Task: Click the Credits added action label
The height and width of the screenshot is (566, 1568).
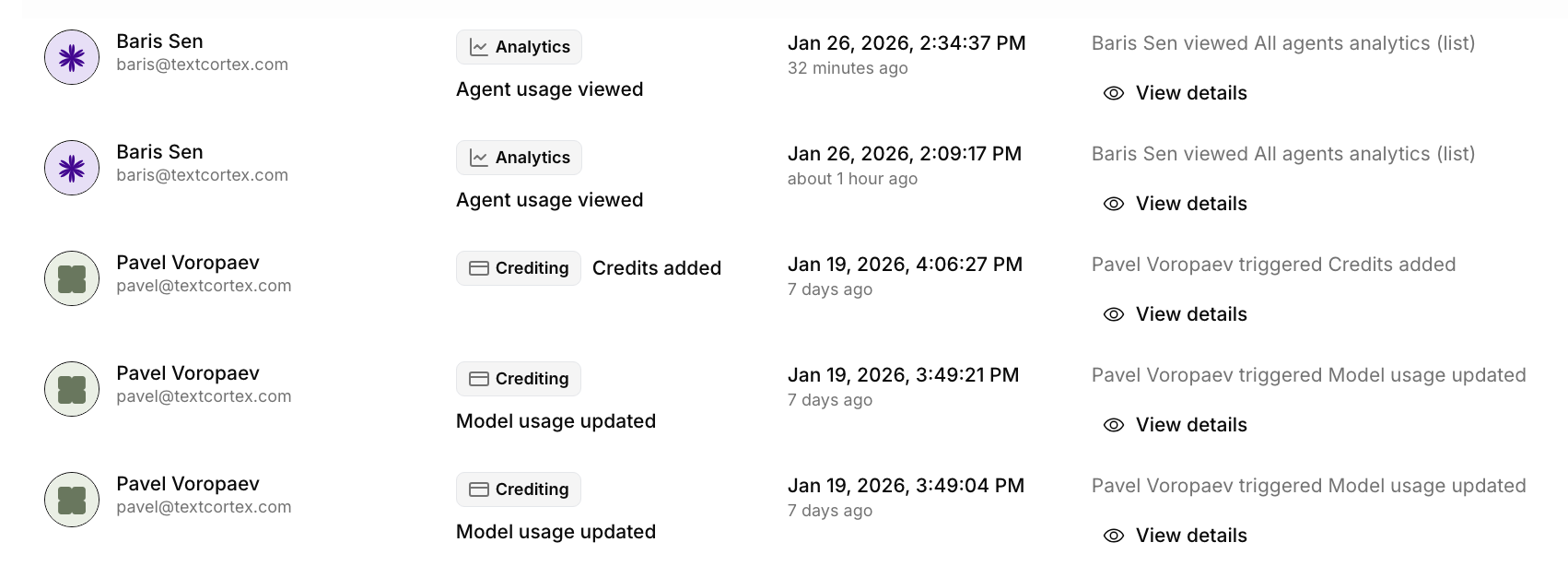Action: pos(656,268)
